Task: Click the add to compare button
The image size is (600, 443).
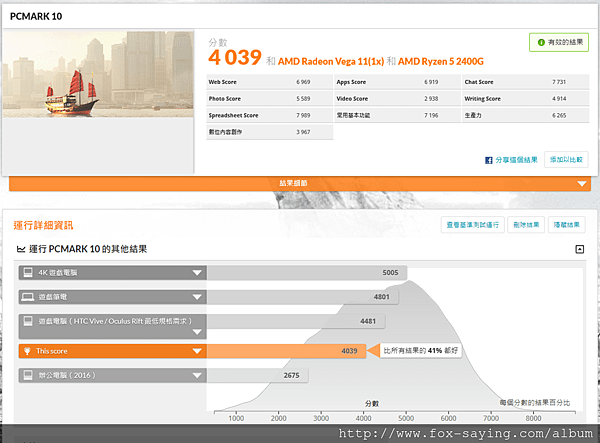Action: pos(566,160)
